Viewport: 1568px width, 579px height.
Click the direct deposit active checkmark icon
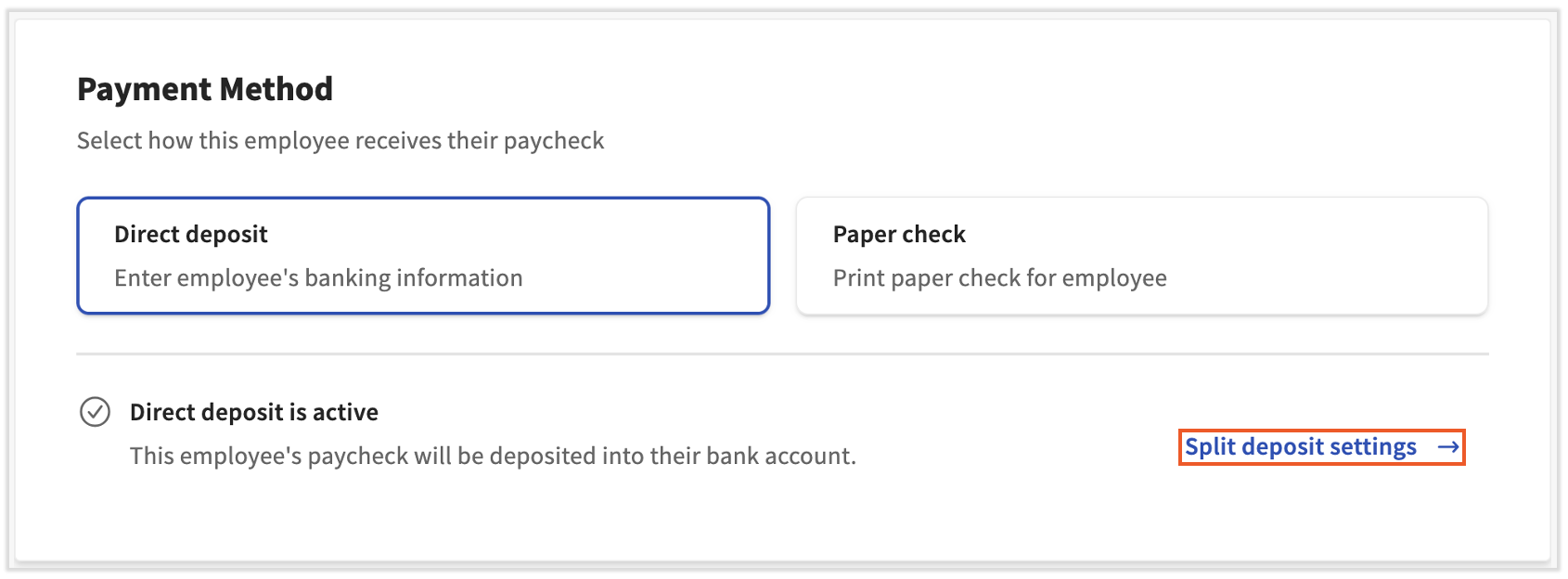pos(95,411)
